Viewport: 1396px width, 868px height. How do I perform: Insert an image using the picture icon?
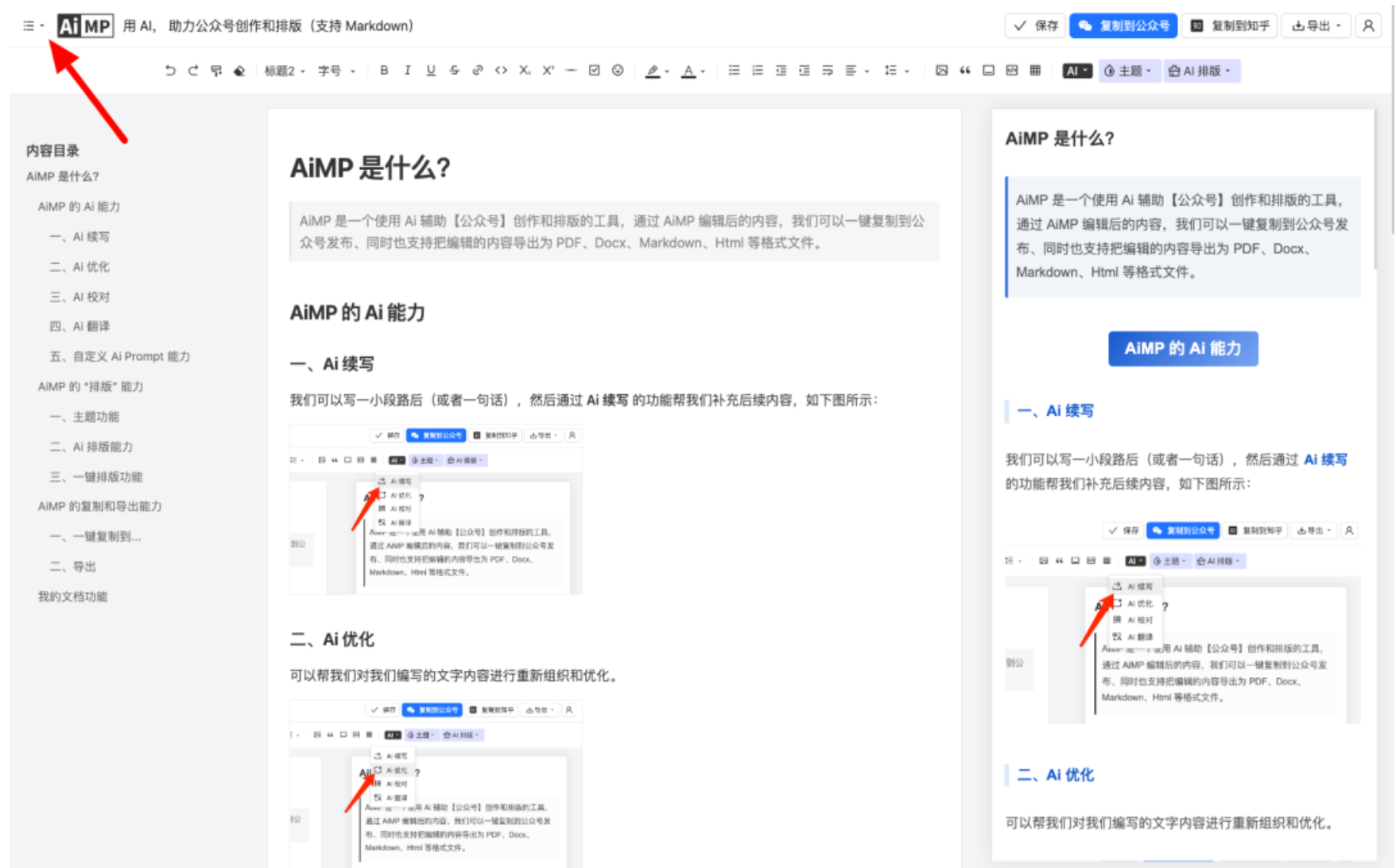pos(941,71)
